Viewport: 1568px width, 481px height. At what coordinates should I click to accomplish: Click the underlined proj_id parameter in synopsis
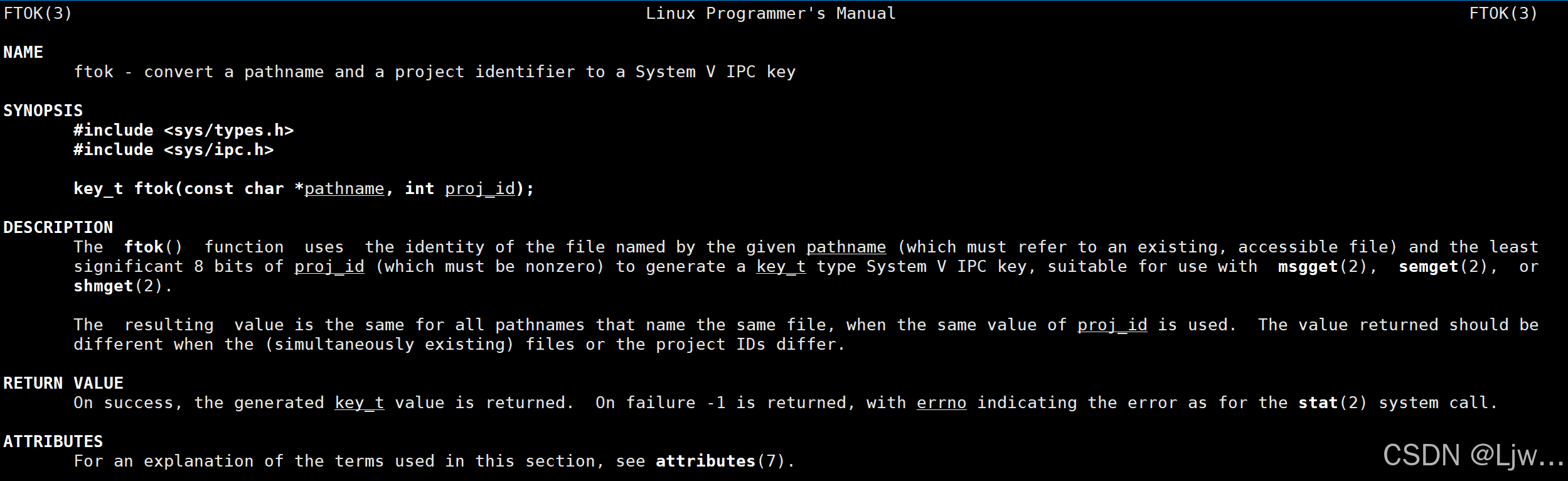click(480, 188)
